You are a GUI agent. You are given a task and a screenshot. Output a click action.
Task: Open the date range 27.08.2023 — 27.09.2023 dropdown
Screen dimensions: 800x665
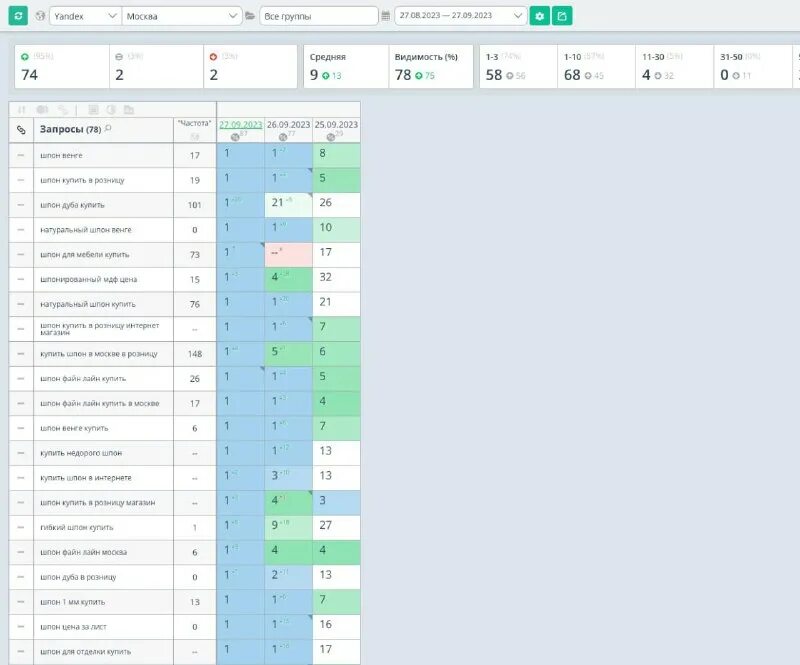(461, 16)
